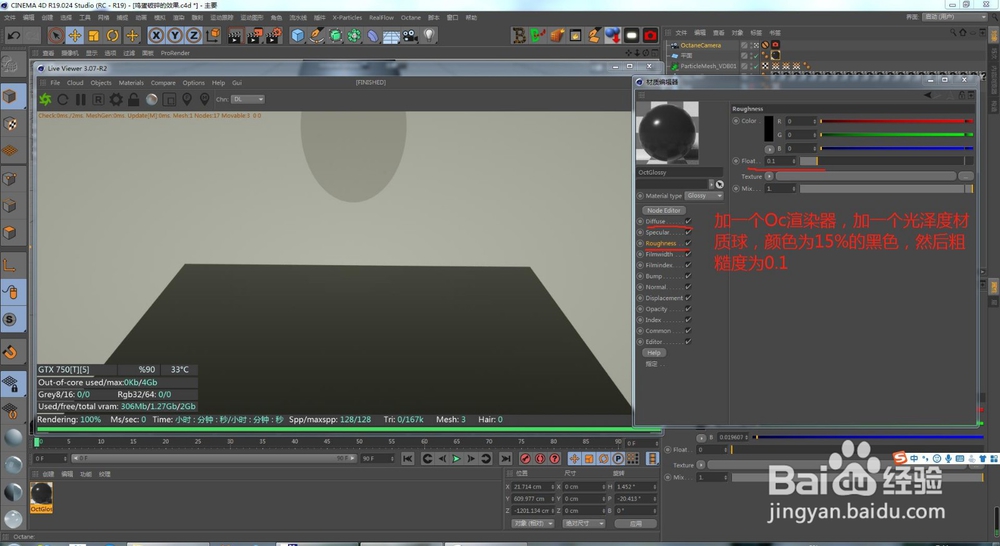Viewport: 1000px width, 546px height.
Task: Open the Octane menu in main menu bar
Action: 410,18
